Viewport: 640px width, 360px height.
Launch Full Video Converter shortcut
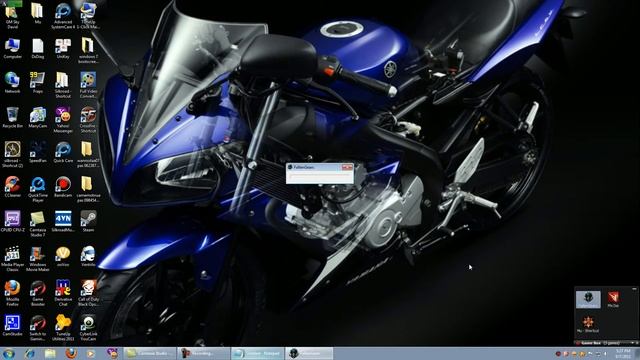88,85
